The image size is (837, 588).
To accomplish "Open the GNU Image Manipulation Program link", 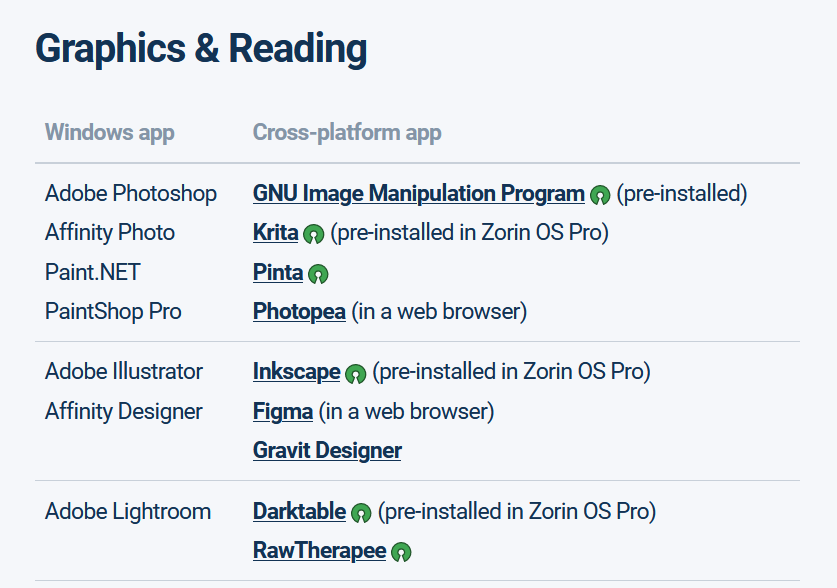I will [x=418, y=193].
